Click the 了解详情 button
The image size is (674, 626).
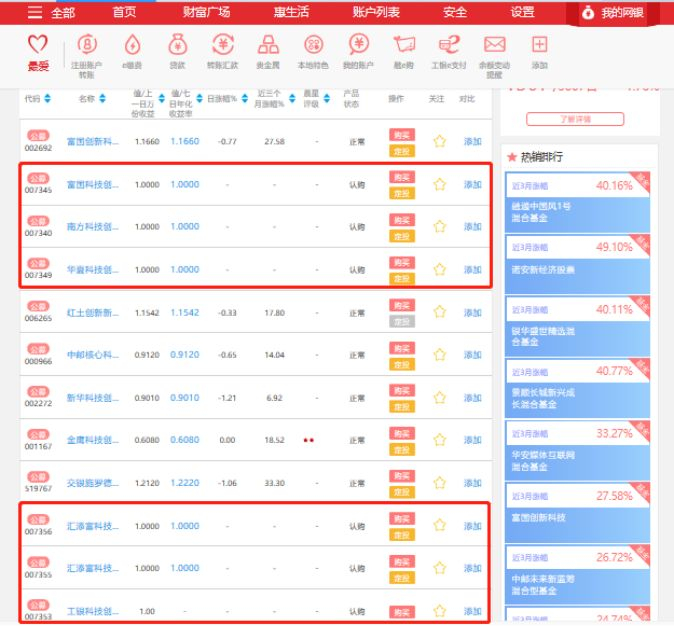coord(575,119)
